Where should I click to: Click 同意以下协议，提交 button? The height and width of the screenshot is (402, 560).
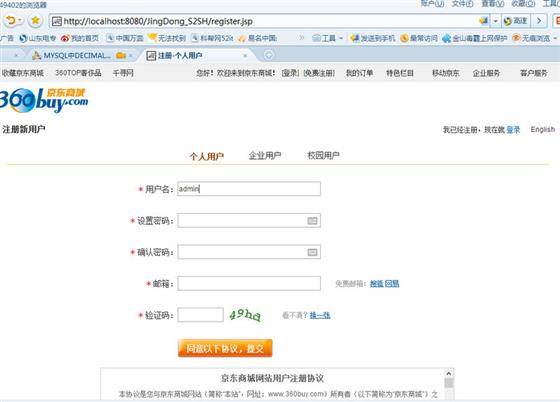click(x=225, y=348)
